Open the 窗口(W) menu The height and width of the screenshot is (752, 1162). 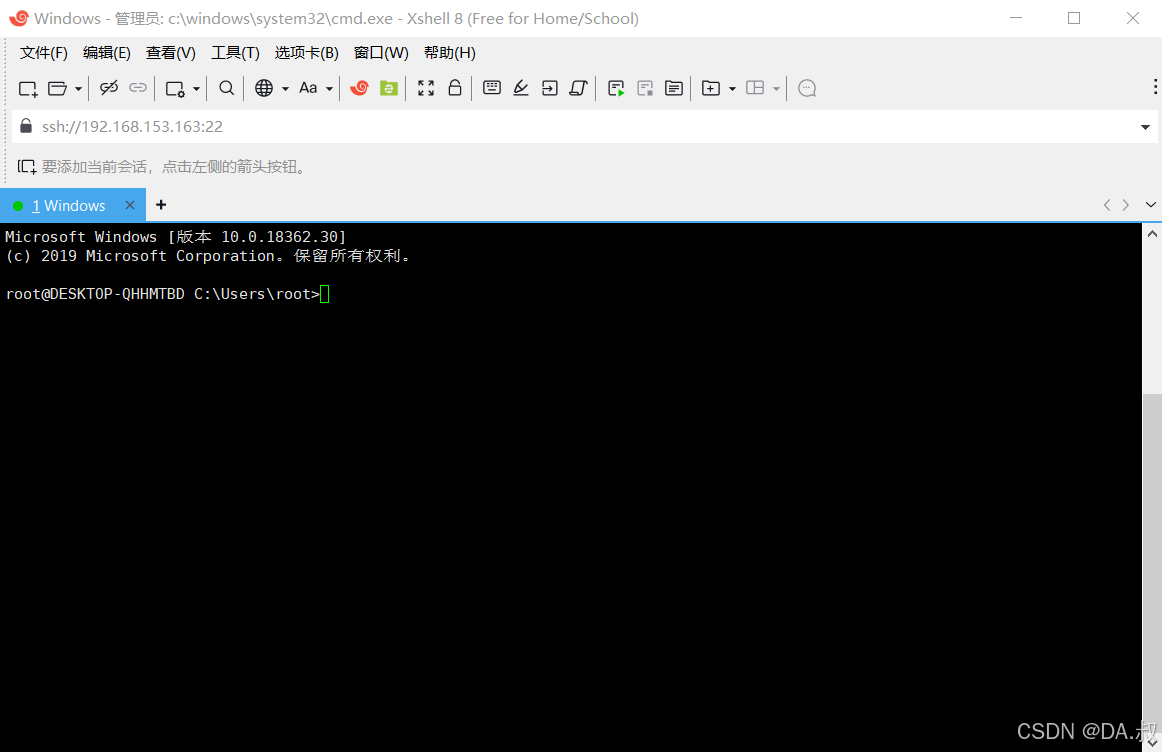381,52
